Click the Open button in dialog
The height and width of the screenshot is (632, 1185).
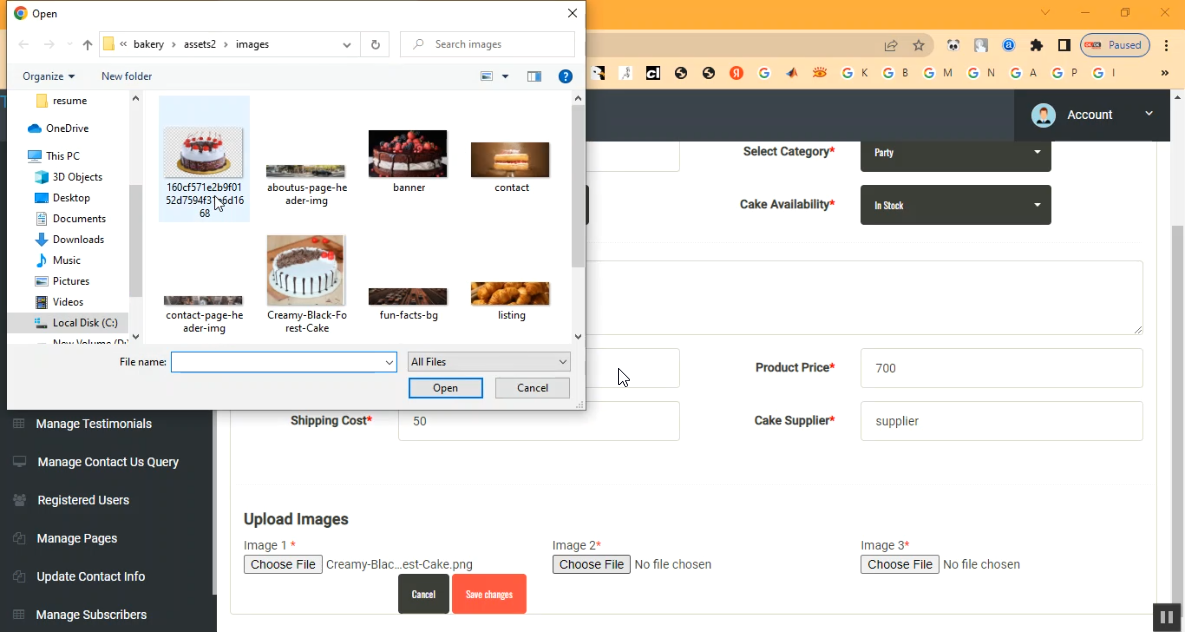click(445, 388)
